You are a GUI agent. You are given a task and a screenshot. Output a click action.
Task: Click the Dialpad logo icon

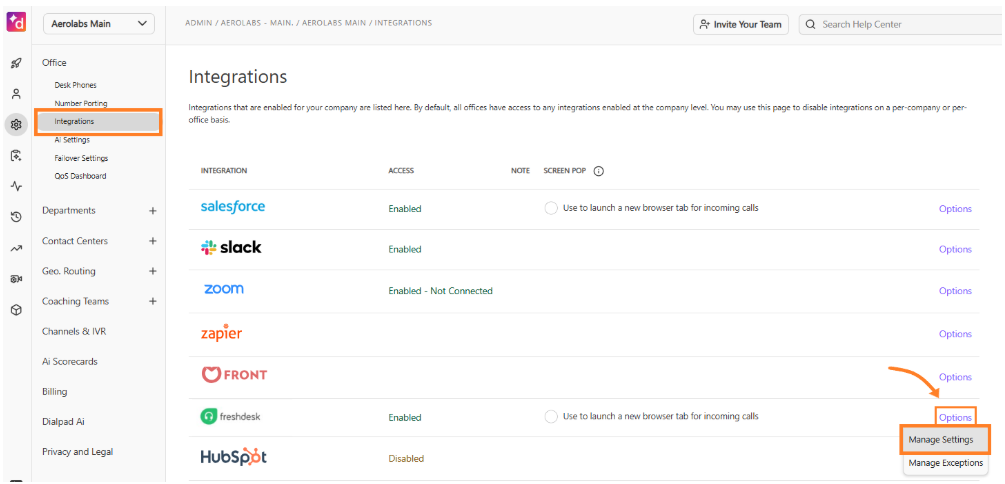pos(17,22)
